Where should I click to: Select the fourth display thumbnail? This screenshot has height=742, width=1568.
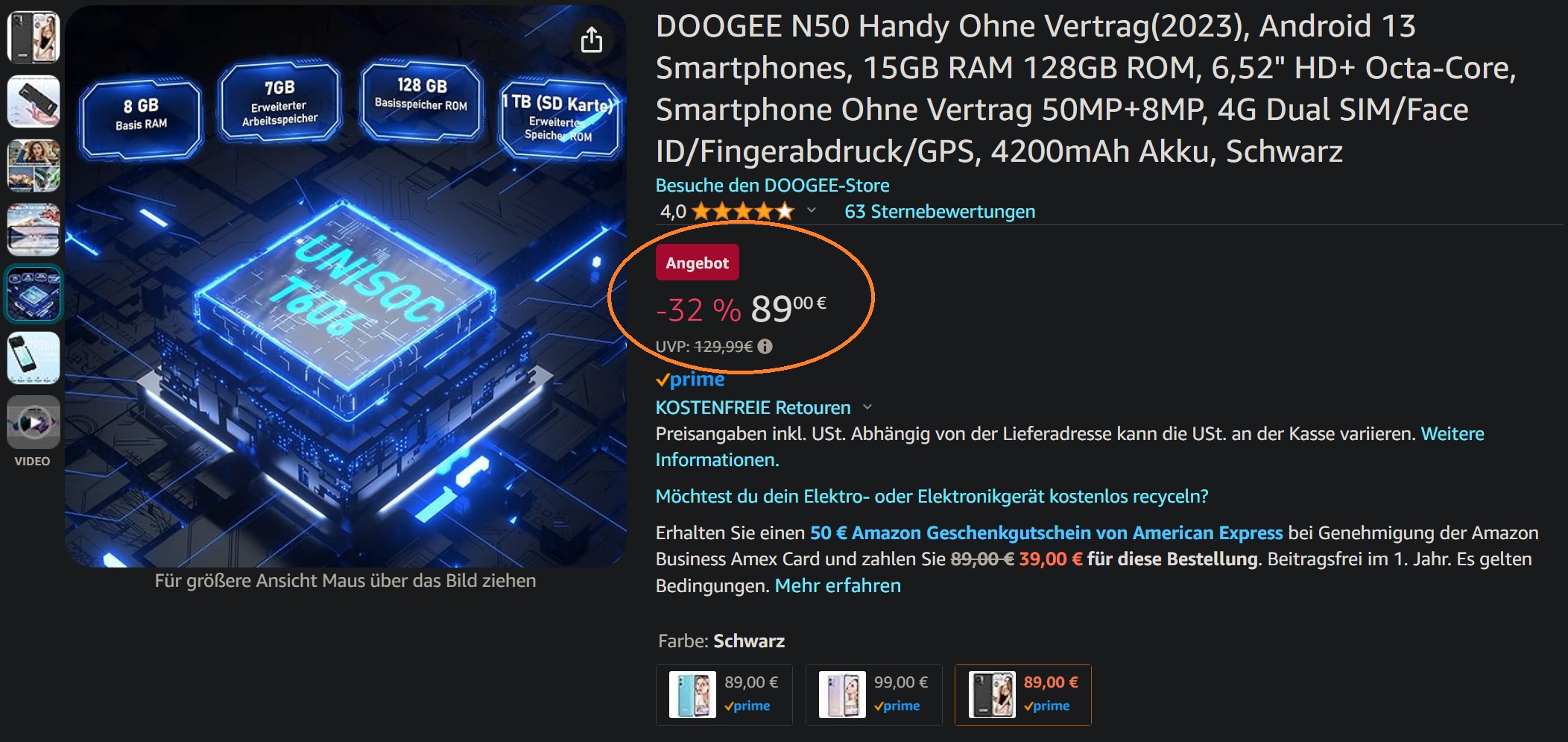[x=34, y=230]
